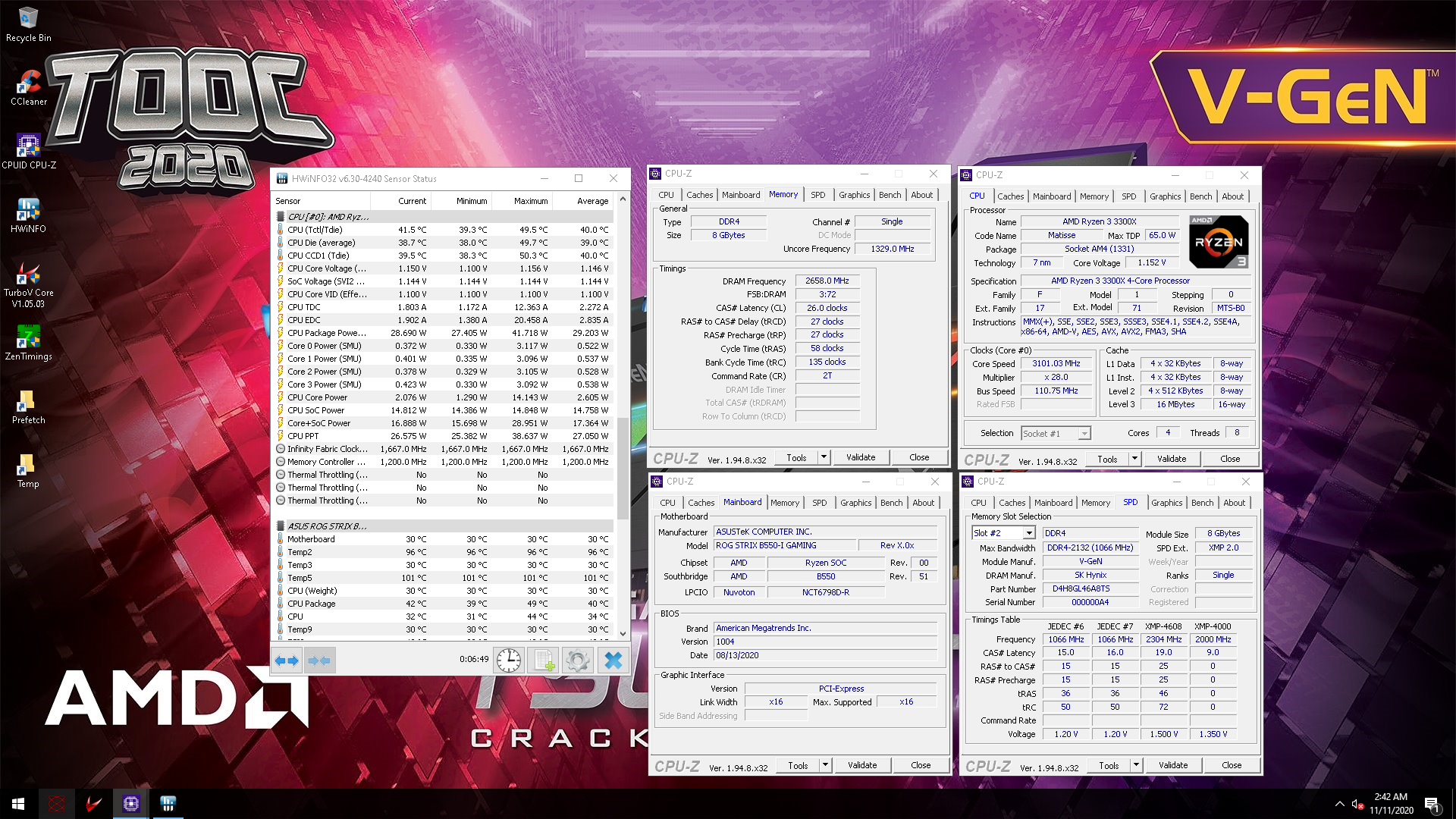Viewport: 1456px width, 819px height.
Task: Click the muted volume tray icon
Action: pos(1358,804)
